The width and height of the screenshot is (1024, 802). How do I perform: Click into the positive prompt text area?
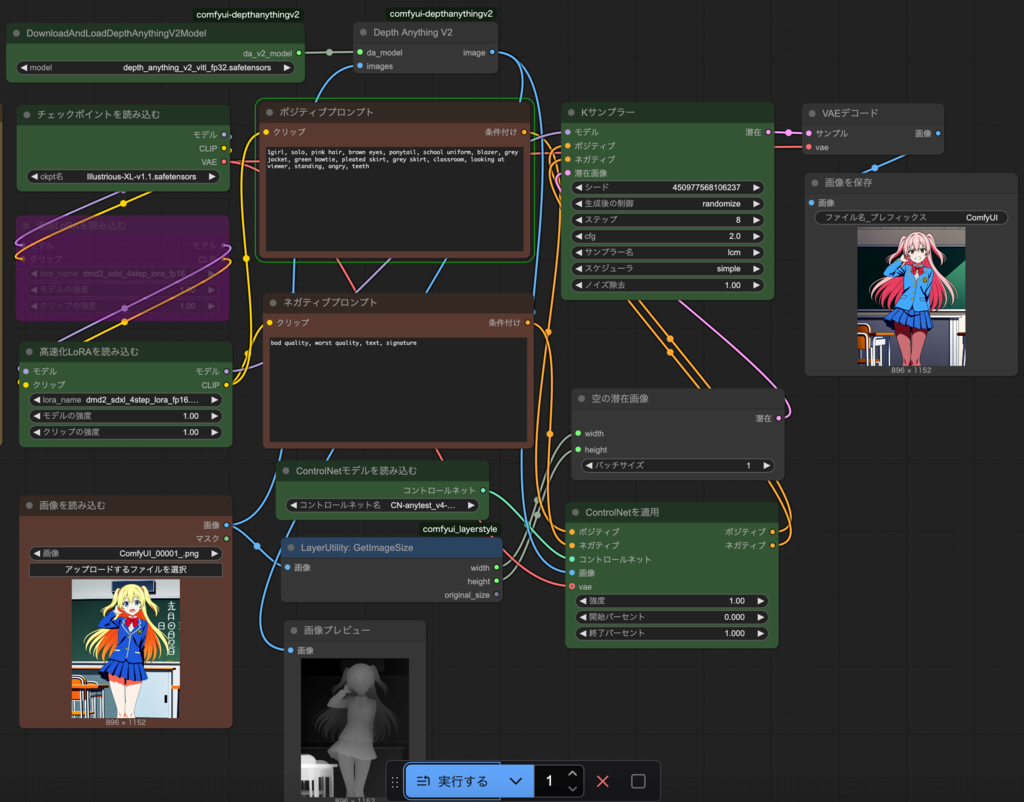[394, 199]
